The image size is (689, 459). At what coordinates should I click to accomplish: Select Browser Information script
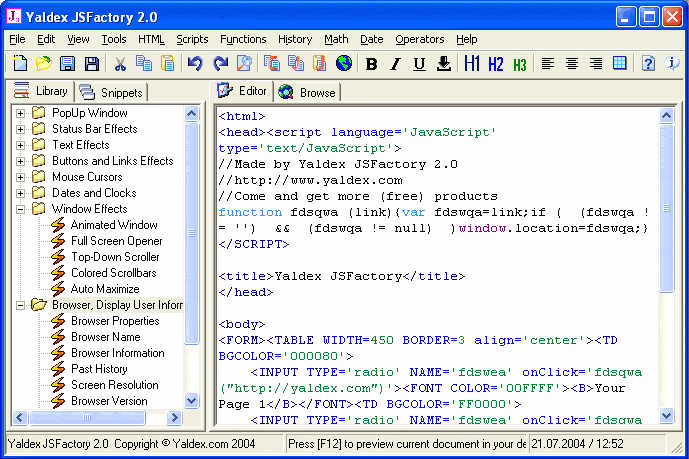118,353
